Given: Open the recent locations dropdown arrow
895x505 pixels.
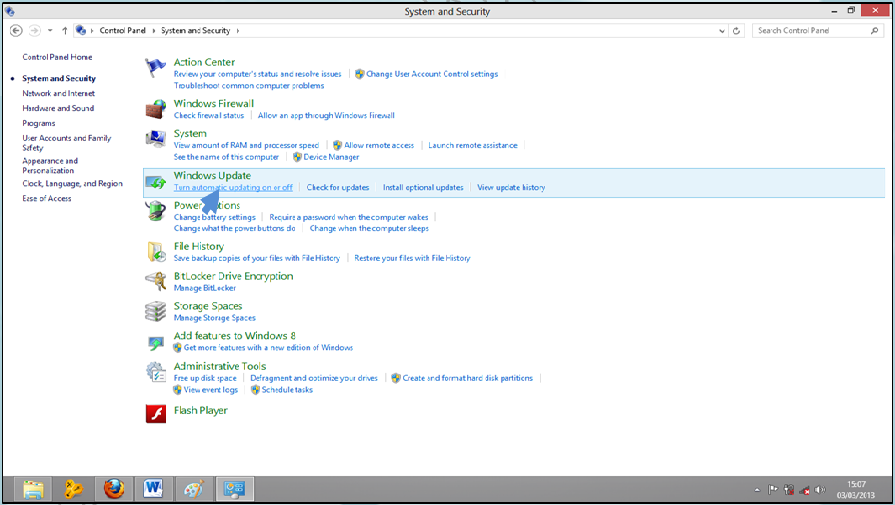Looking at the screenshot, I should 50,31.
